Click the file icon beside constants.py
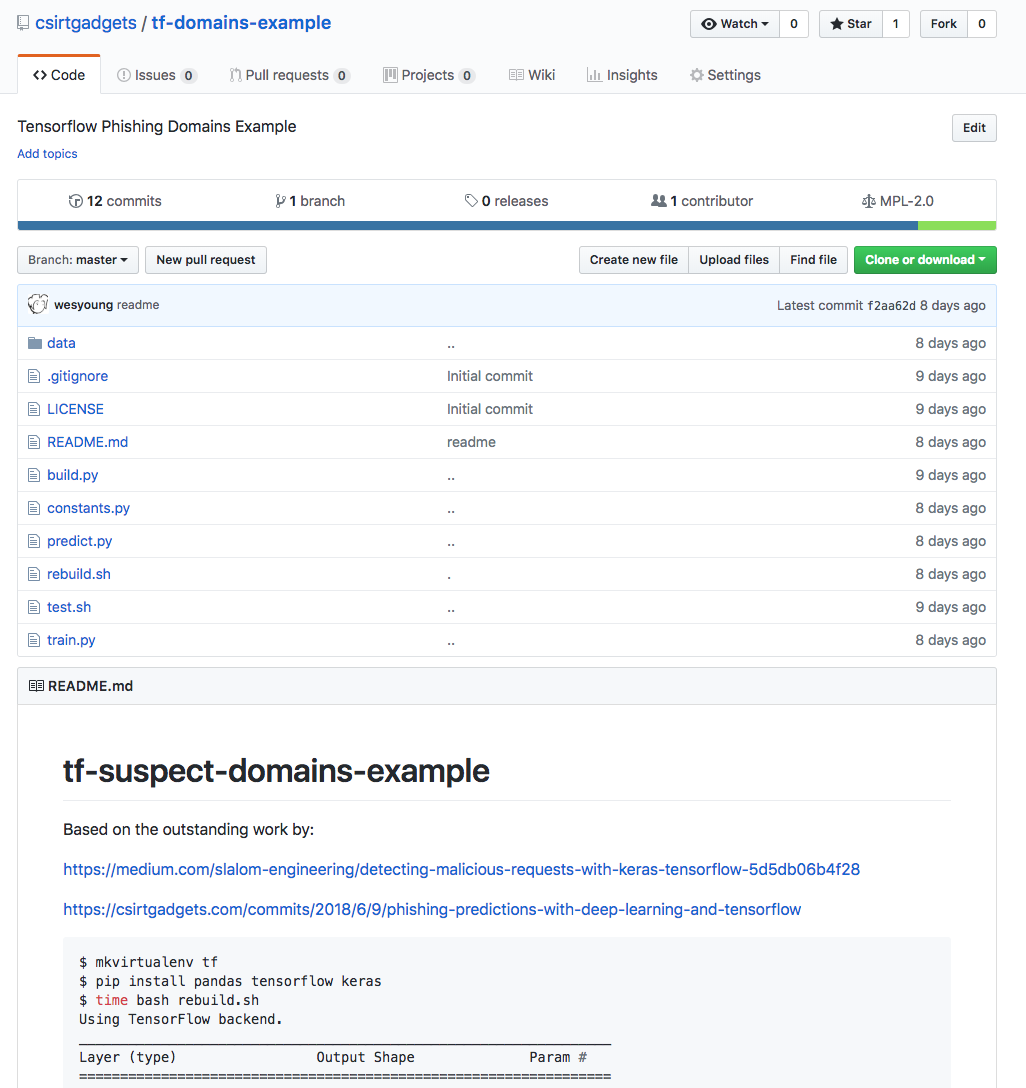Viewport: 1026px width, 1088px height. pos(33,509)
